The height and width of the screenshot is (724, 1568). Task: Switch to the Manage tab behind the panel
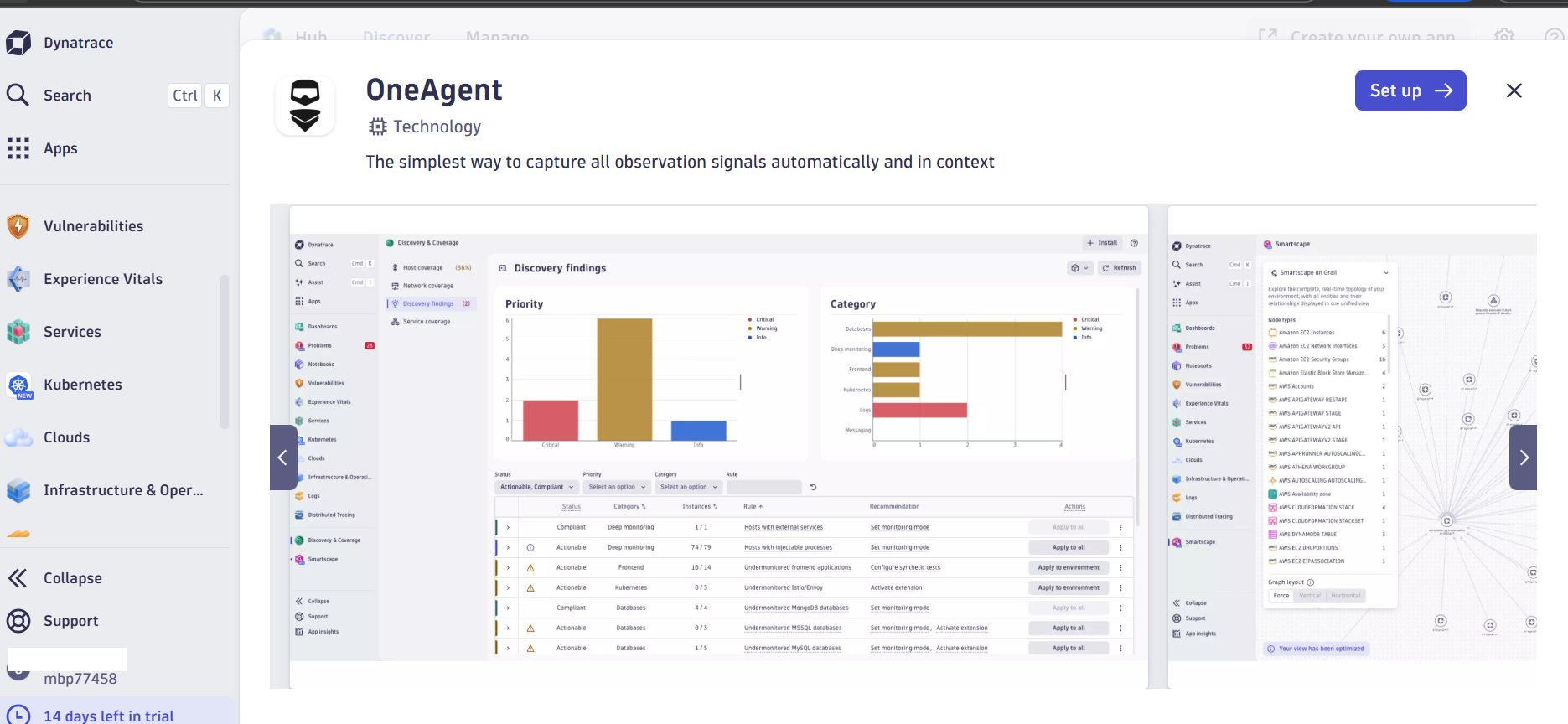(x=497, y=37)
